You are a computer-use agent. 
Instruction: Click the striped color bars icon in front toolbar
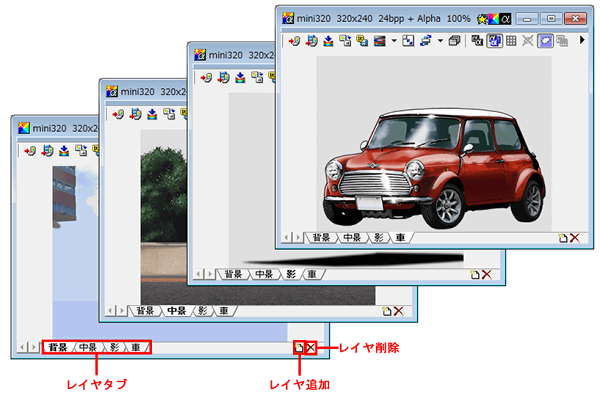[x=380, y=41]
